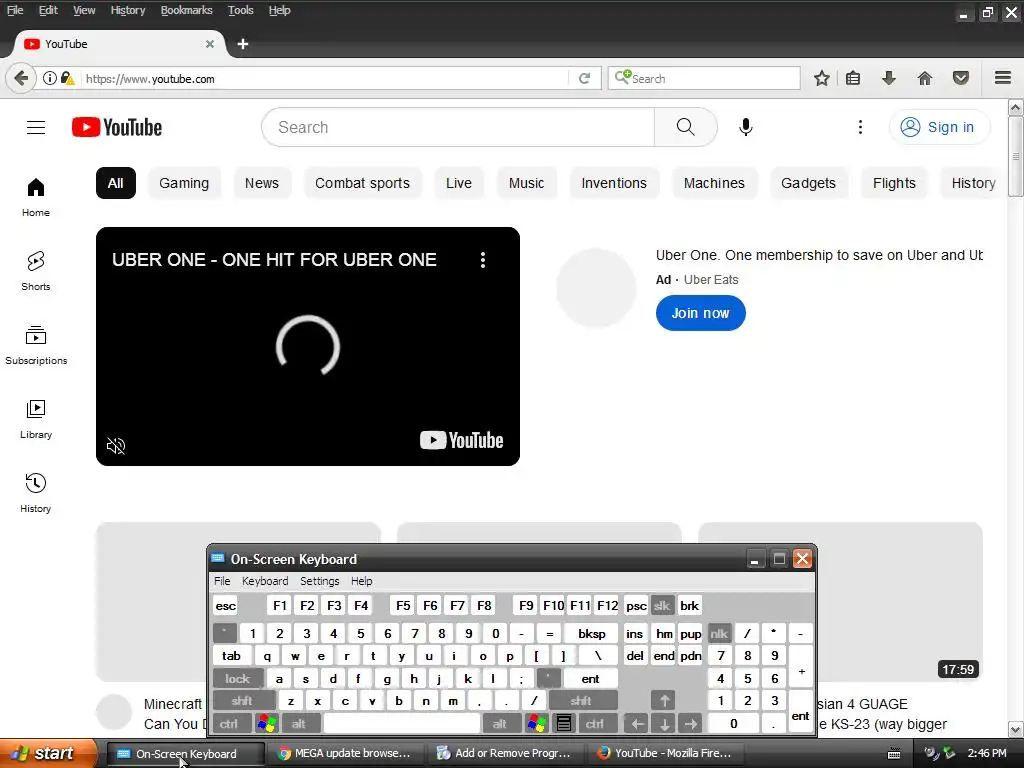Click the left arrow key on keyboard
This screenshot has width=1024, height=768.
coord(637,723)
